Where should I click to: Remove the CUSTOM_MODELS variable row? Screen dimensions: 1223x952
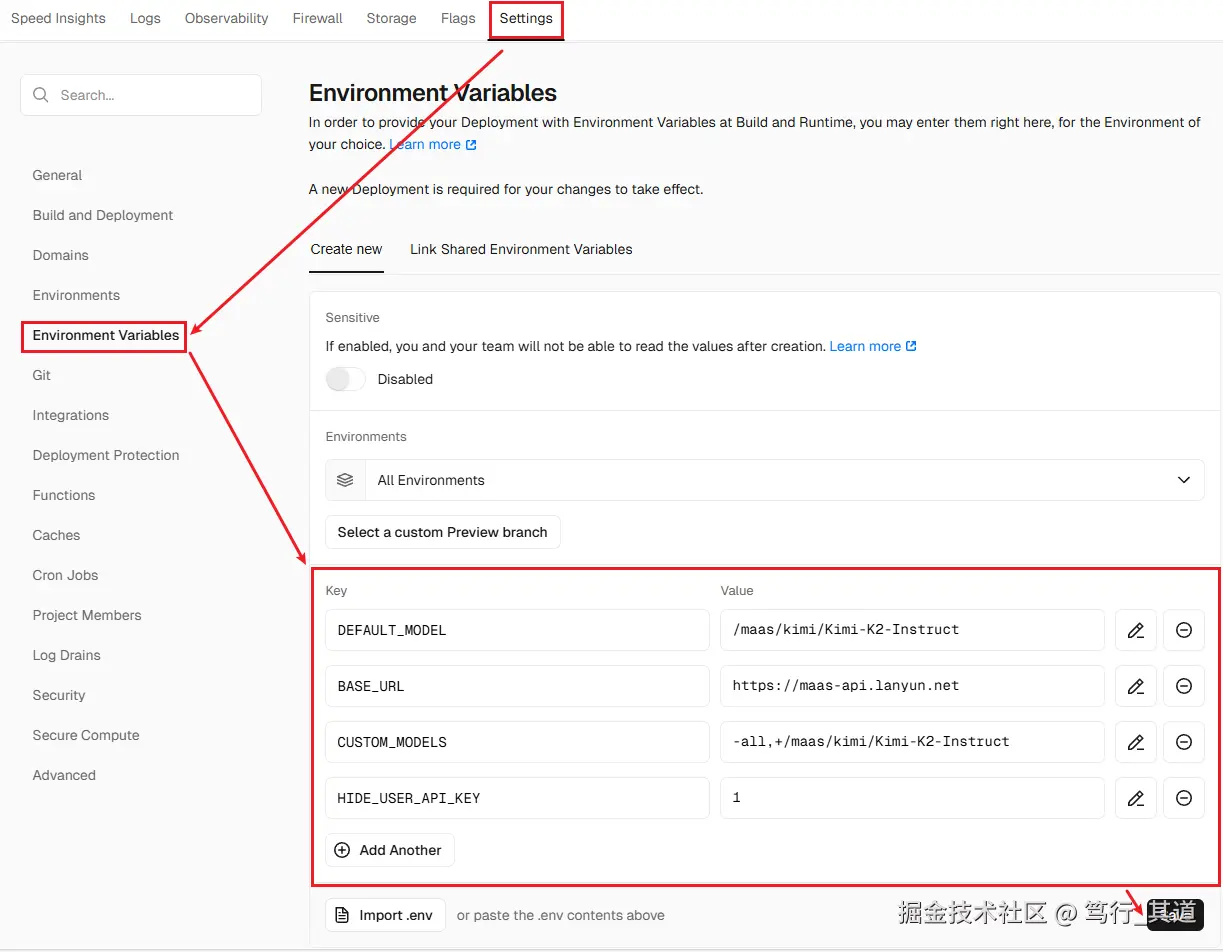pos(1183,742)
